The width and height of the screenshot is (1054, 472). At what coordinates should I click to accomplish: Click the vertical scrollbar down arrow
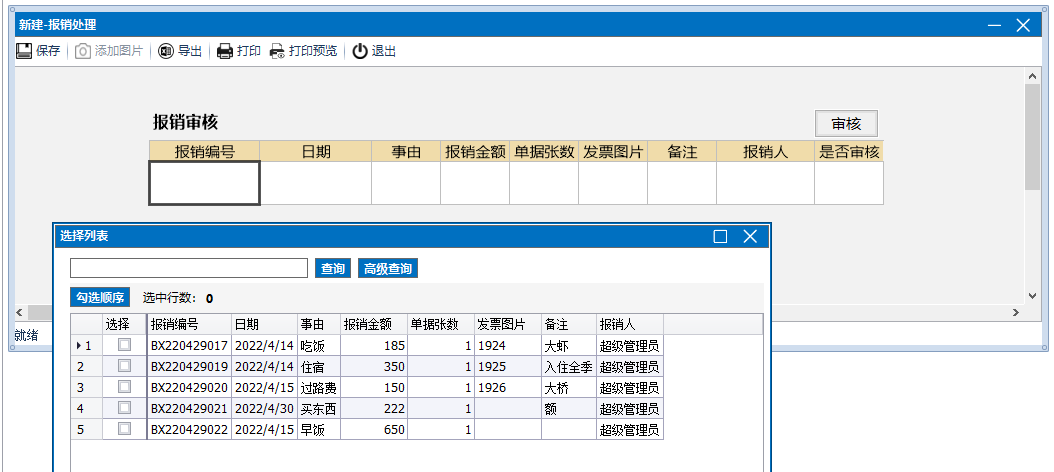1033,296
